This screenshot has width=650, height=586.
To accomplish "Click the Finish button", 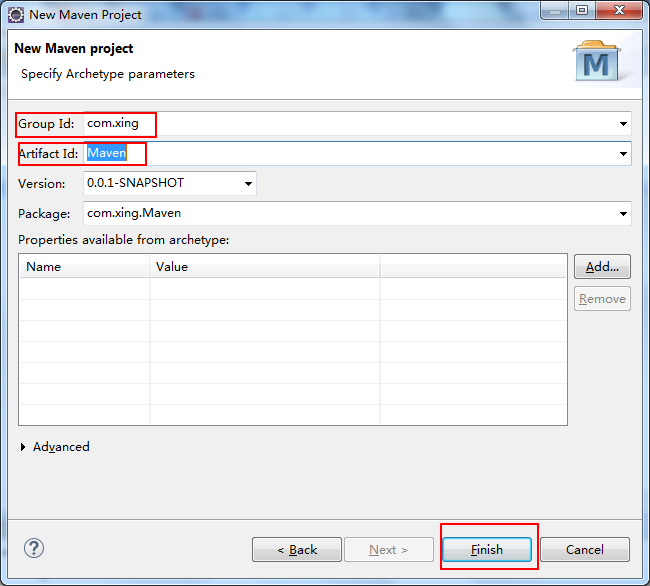I will tap(487, 550).
